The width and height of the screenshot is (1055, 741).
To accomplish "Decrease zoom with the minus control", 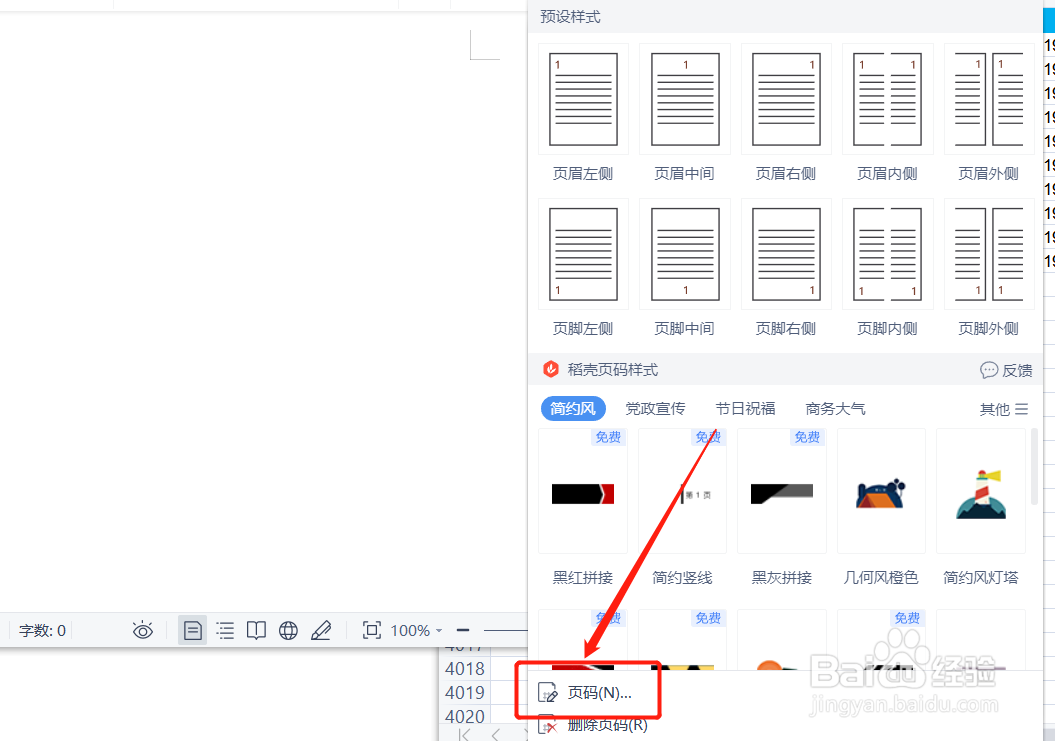I will tap(462, 630).
